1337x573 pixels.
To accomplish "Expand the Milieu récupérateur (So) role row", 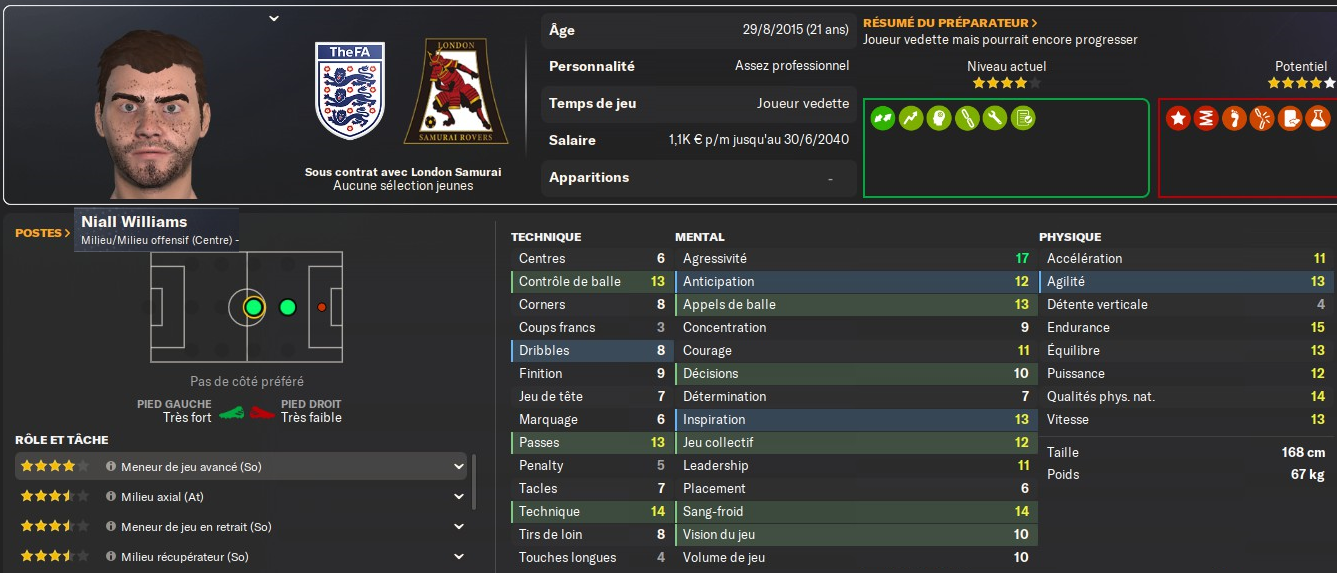I will (459, 557).
